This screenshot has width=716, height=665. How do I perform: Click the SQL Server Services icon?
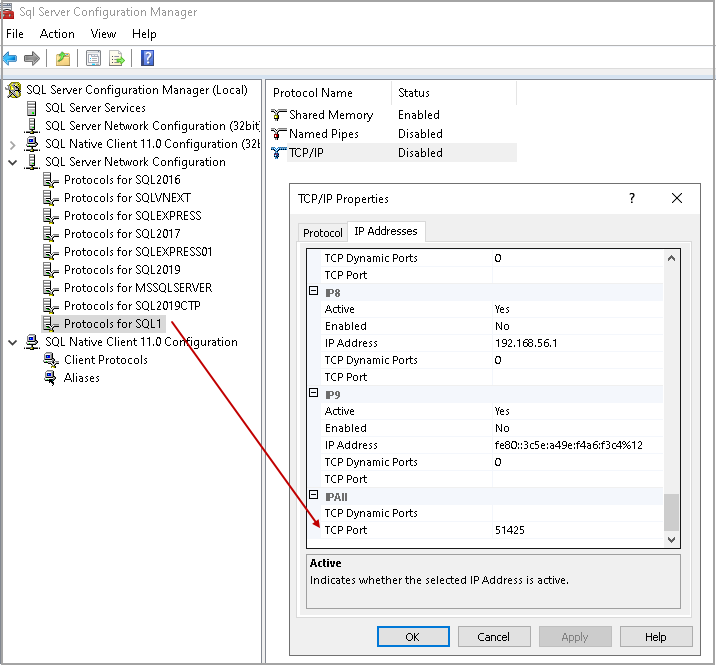pyautogui.click(x=32, y=108)
